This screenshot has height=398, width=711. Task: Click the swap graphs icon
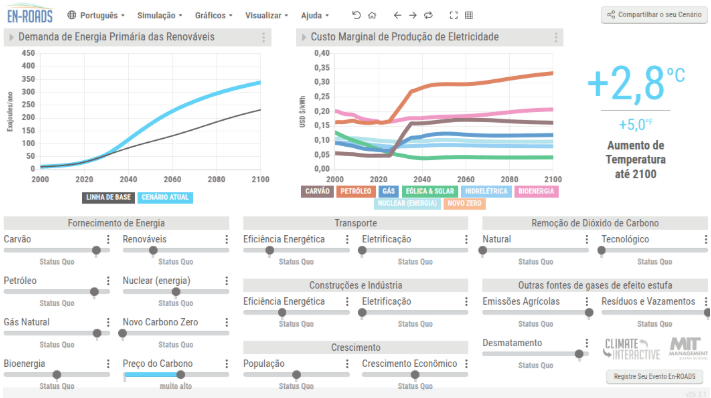(x=428, y=15)
